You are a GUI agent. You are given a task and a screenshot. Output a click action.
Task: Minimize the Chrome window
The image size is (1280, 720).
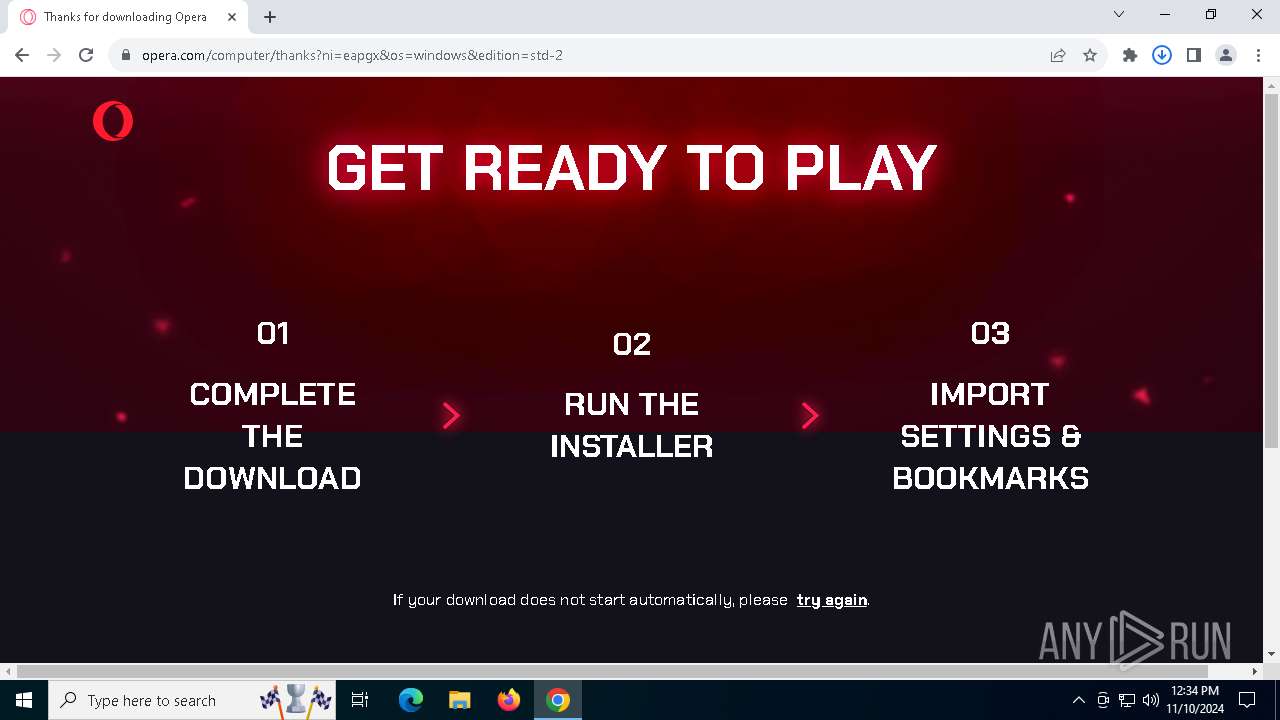click(1165, 15)
